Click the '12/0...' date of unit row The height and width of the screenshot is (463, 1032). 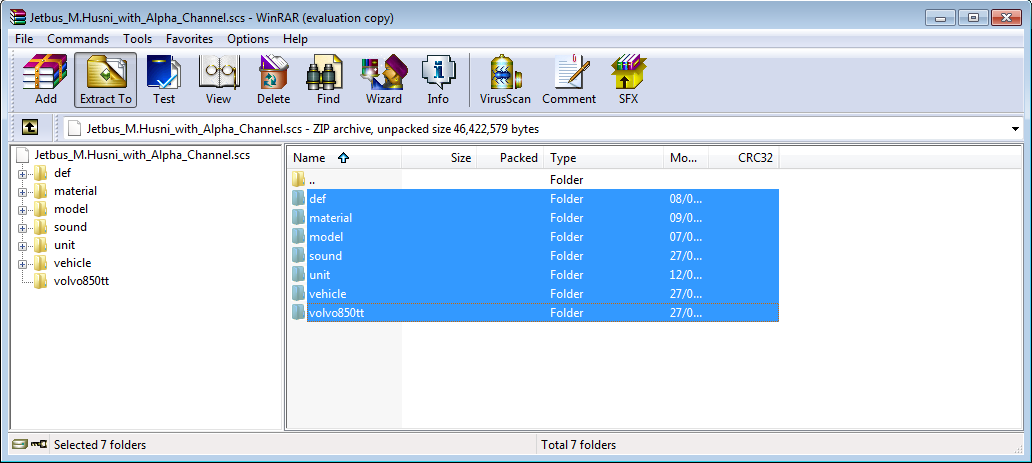pos(686,275)
